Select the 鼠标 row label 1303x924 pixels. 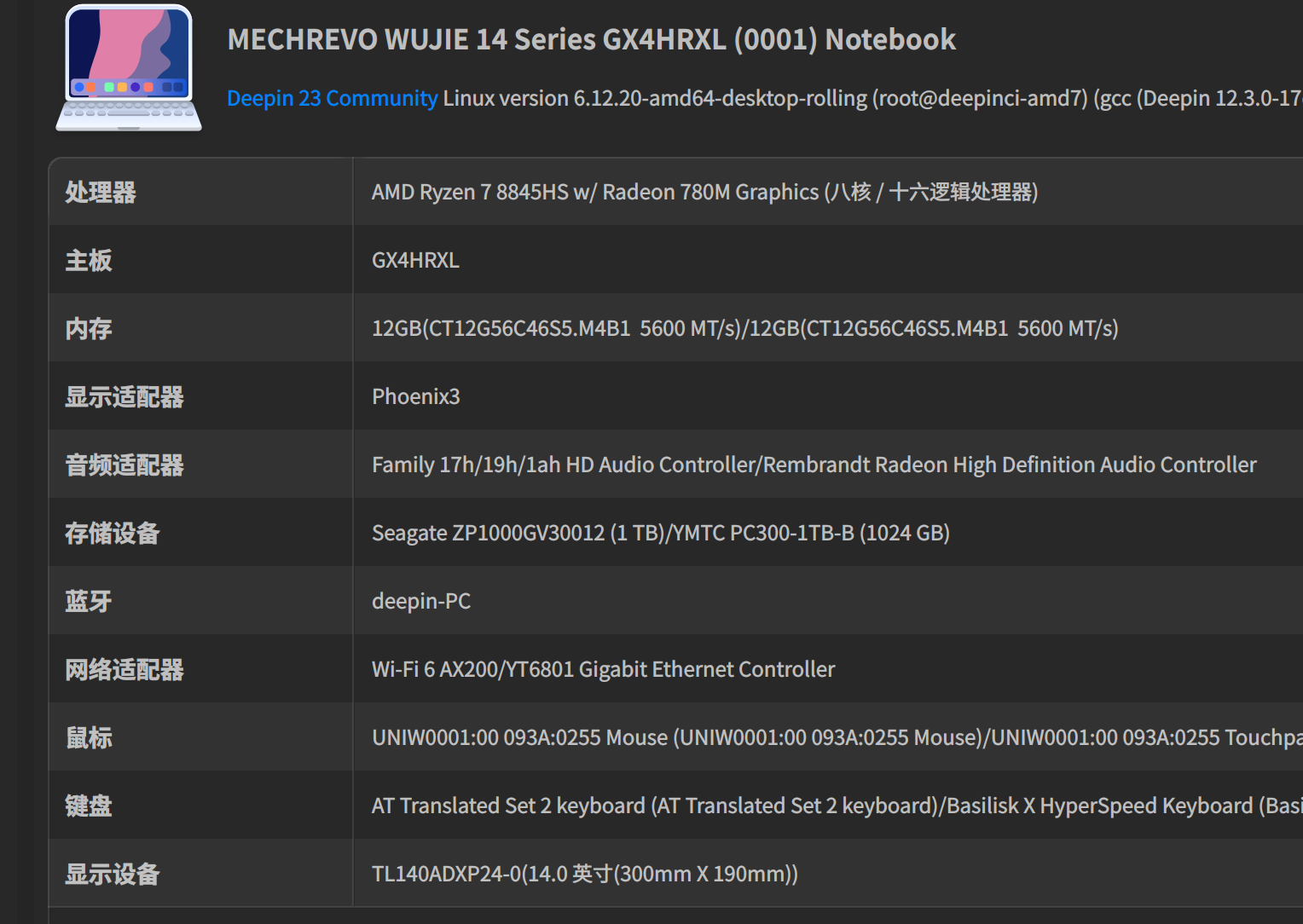click(x=89, y=737)
